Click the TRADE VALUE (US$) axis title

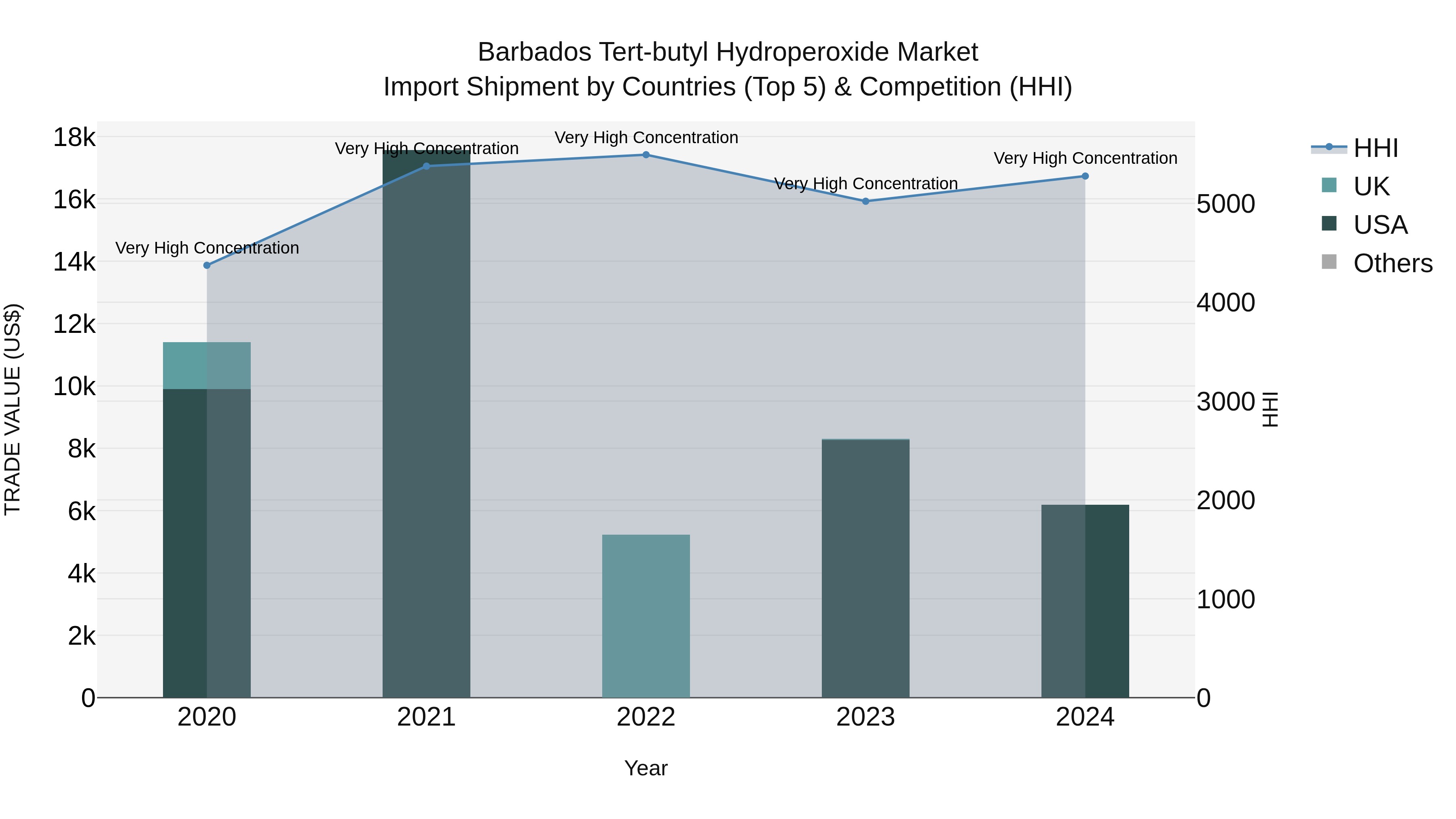(x=13, y=409)
